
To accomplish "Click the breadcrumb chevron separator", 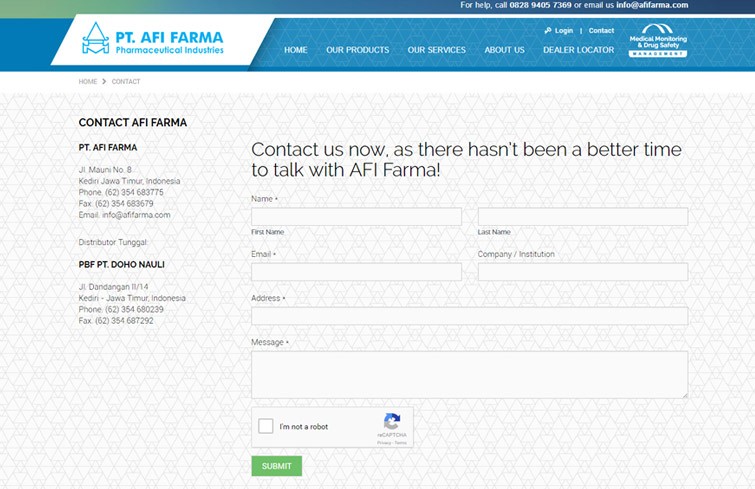I will pyautogui.click(x=104, y=81).
